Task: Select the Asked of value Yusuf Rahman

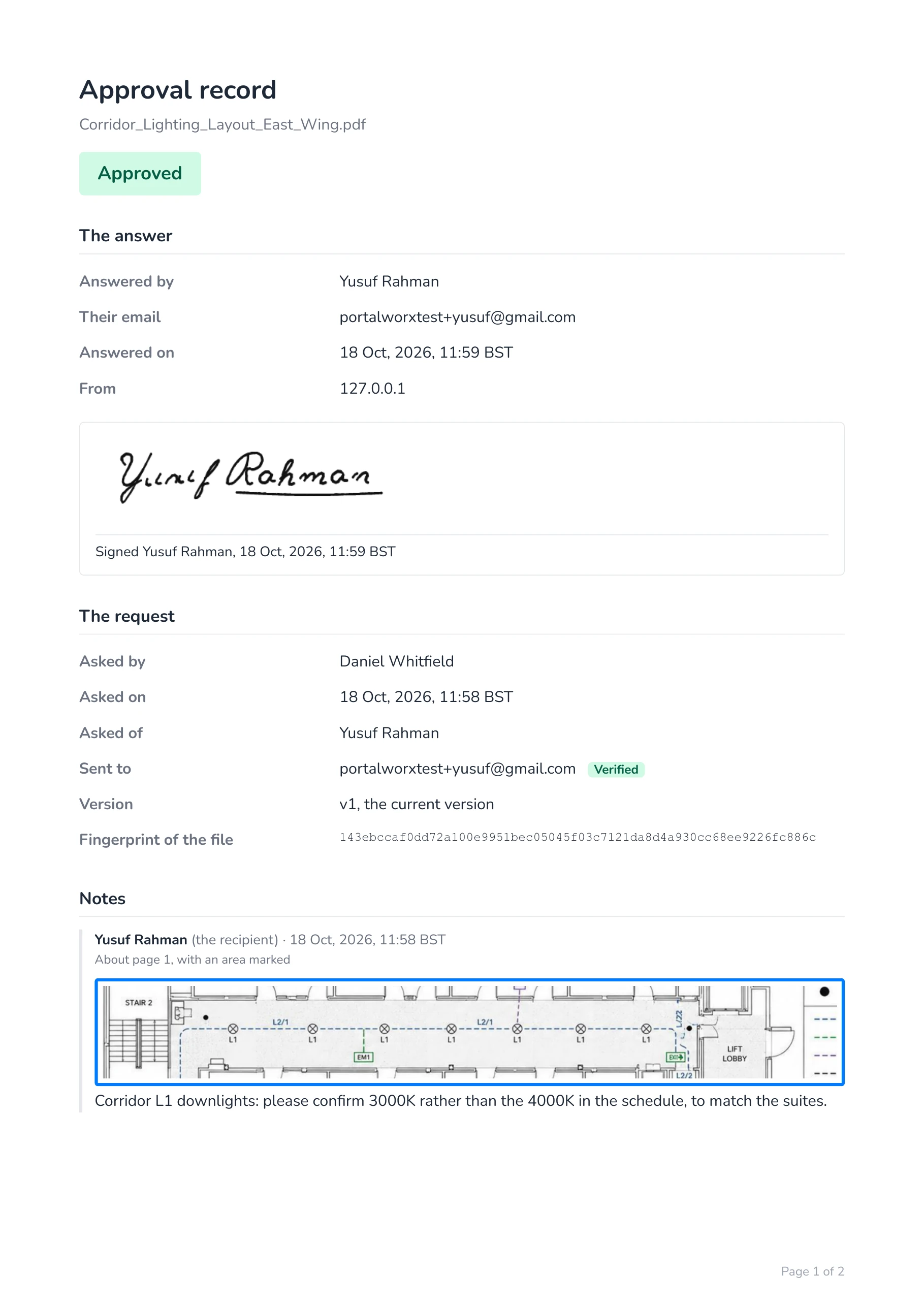Action: pyautogui.click(x=389, y=733)
